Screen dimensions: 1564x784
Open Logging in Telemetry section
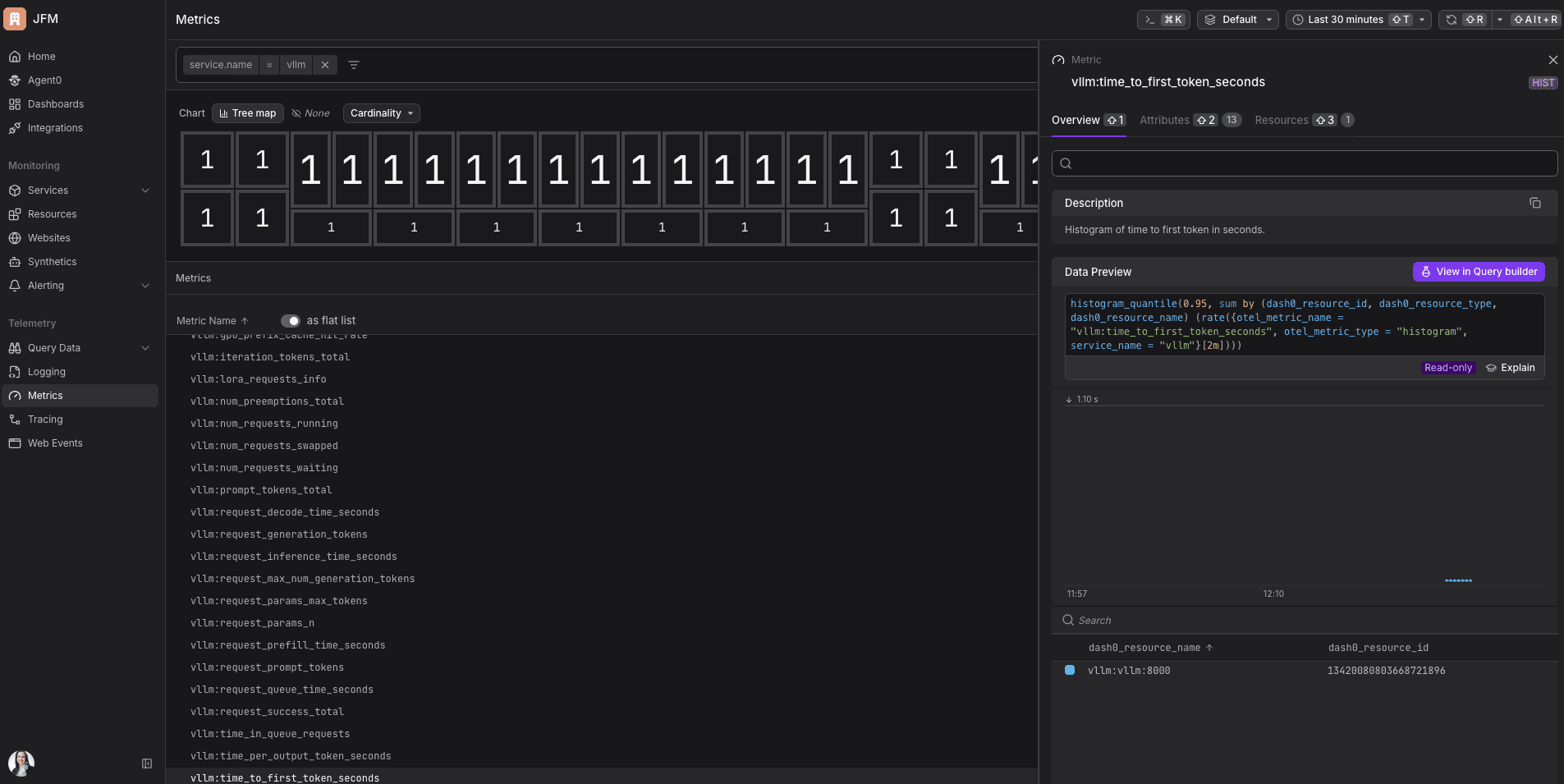(x=46, y=372)
